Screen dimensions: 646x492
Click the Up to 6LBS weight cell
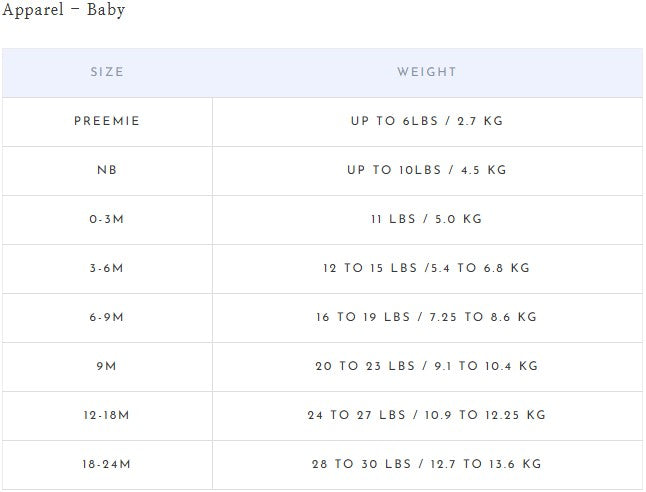point(426,121)
